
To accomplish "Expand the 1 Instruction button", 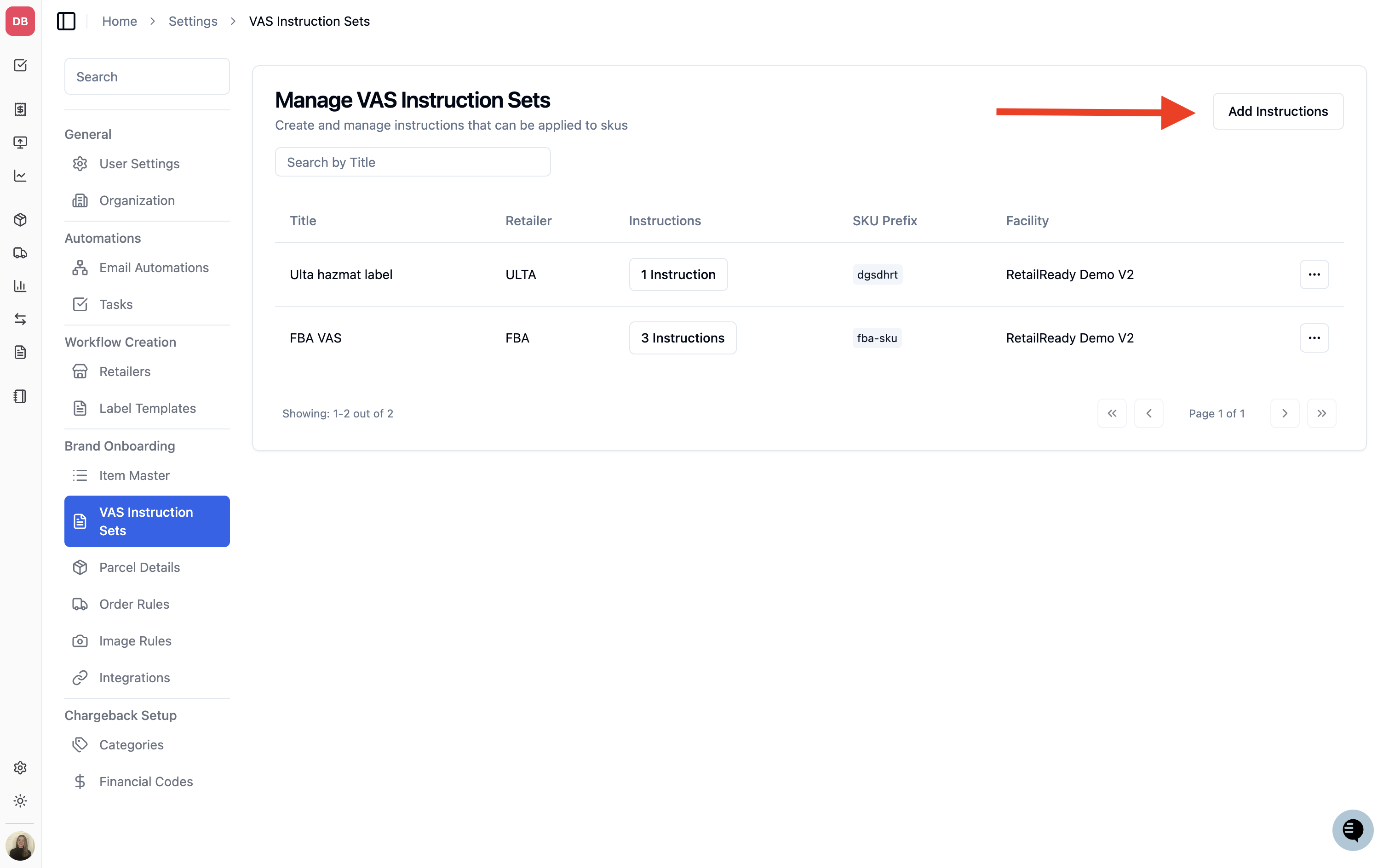I will [x=678, y=274].
